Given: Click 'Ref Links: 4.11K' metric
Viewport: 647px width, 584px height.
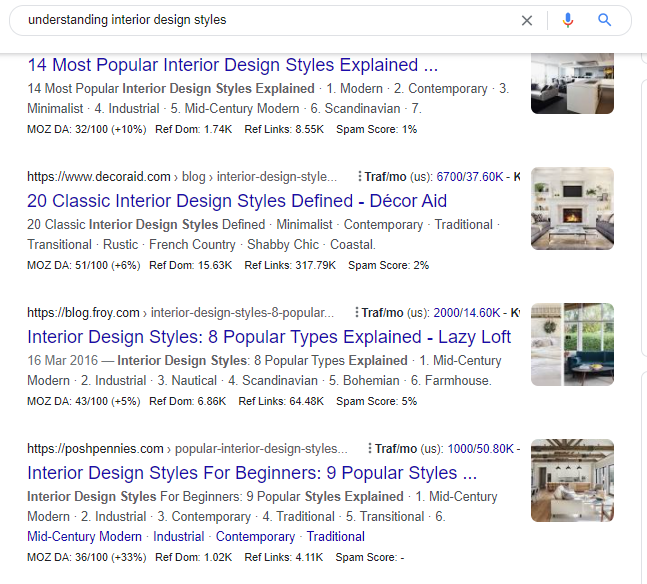Looking at the screenshot, I should point(283,557).
